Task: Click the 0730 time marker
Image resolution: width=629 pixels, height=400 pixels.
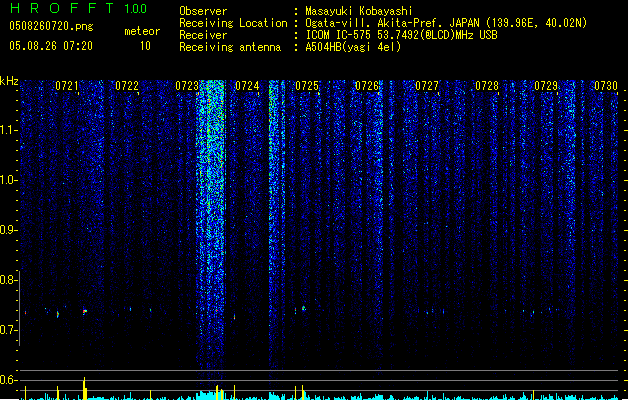Action: point(606,86)
